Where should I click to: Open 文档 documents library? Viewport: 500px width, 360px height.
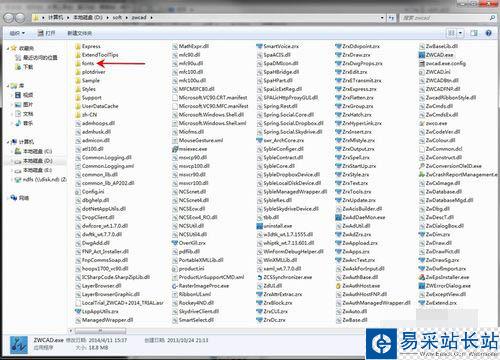coord(24,114)
